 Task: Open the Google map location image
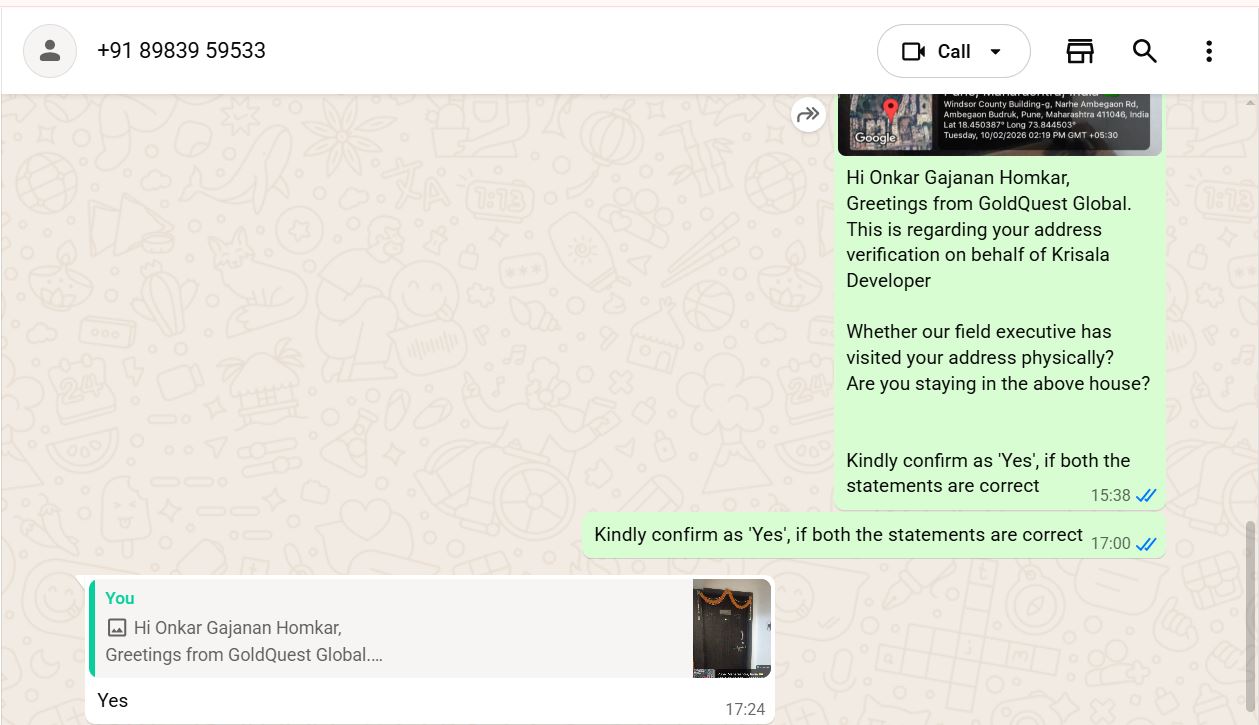(x=1000, y=124)
